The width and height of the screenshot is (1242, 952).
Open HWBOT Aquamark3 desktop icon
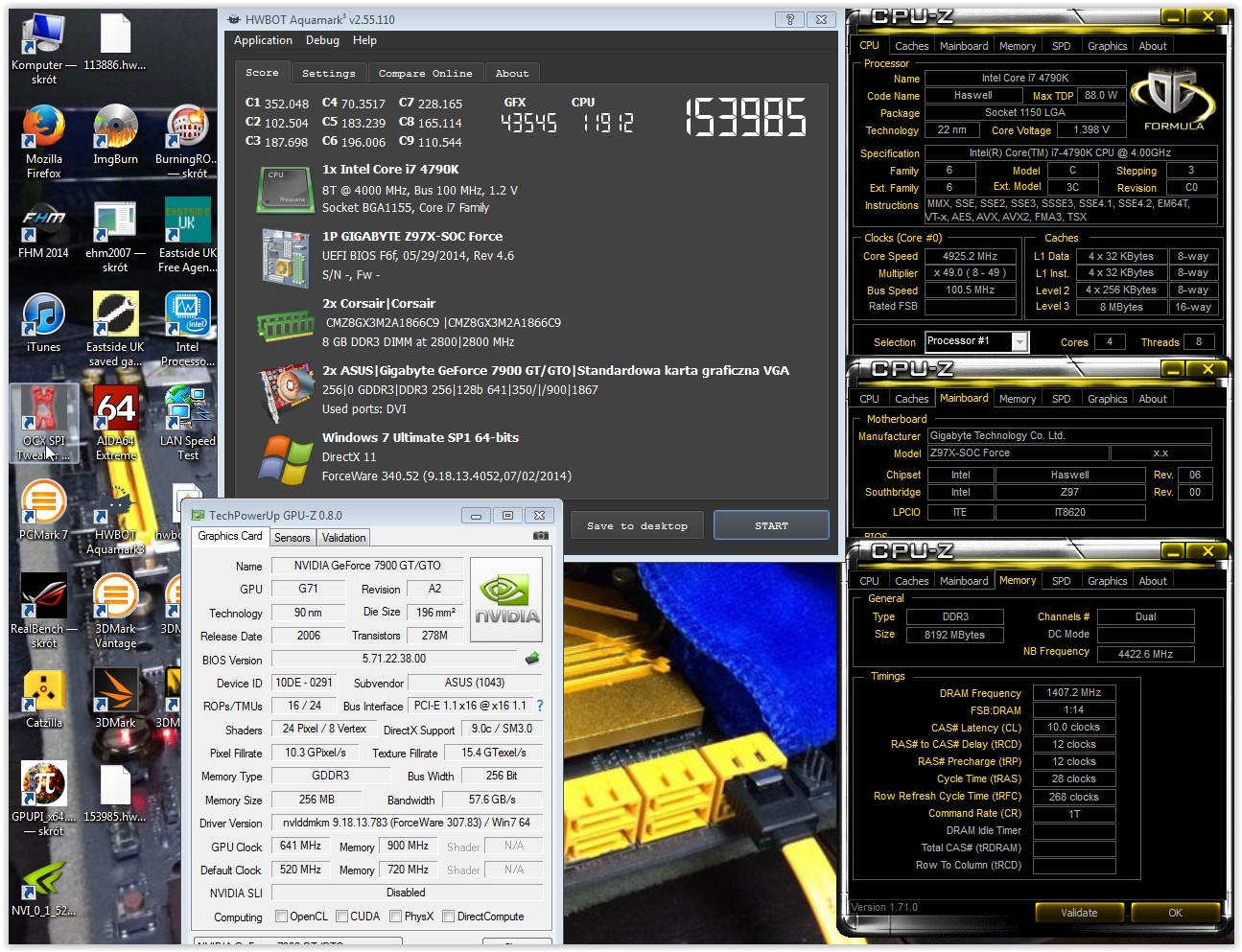click(115, 519)
